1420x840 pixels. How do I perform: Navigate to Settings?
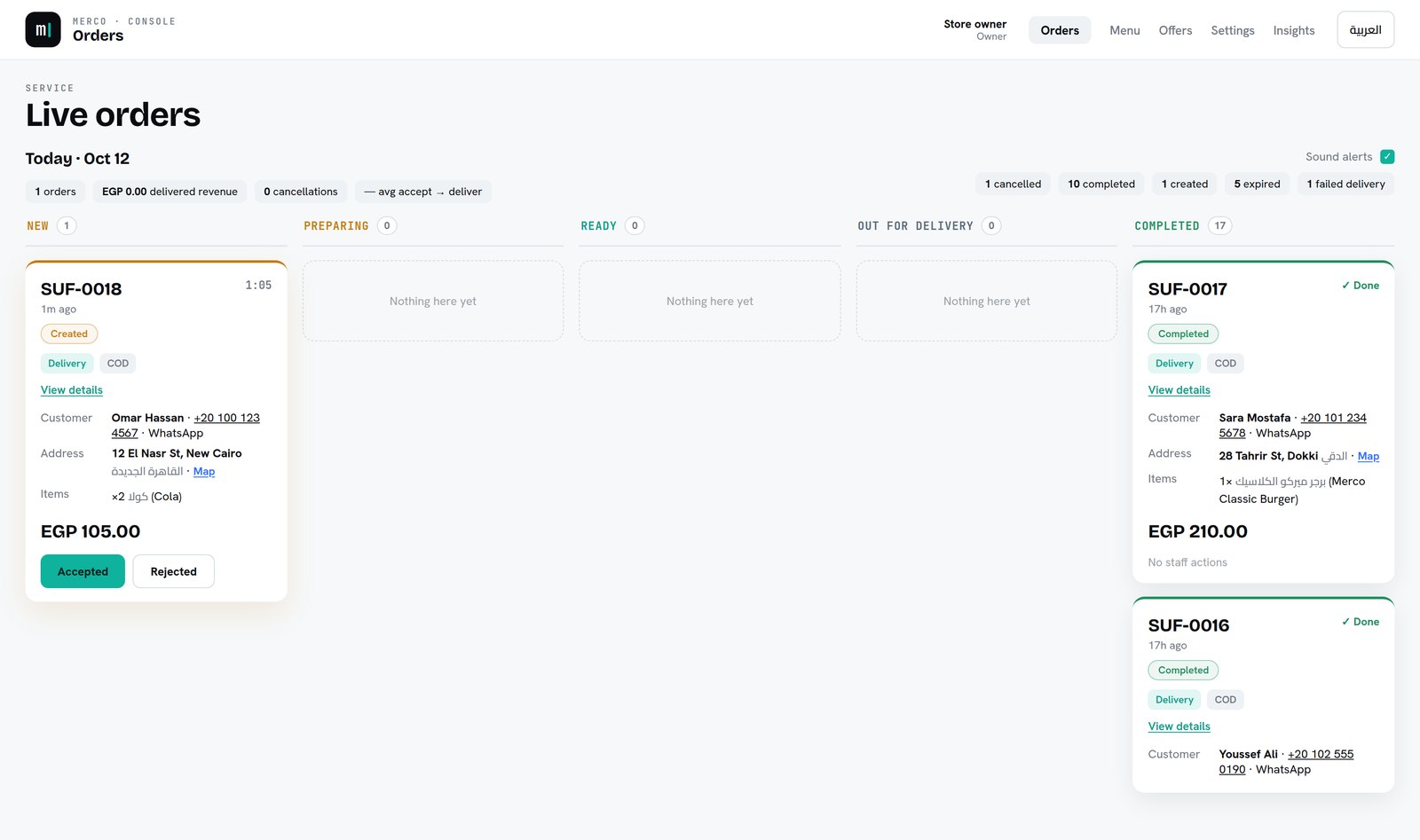pos(1233,30)
